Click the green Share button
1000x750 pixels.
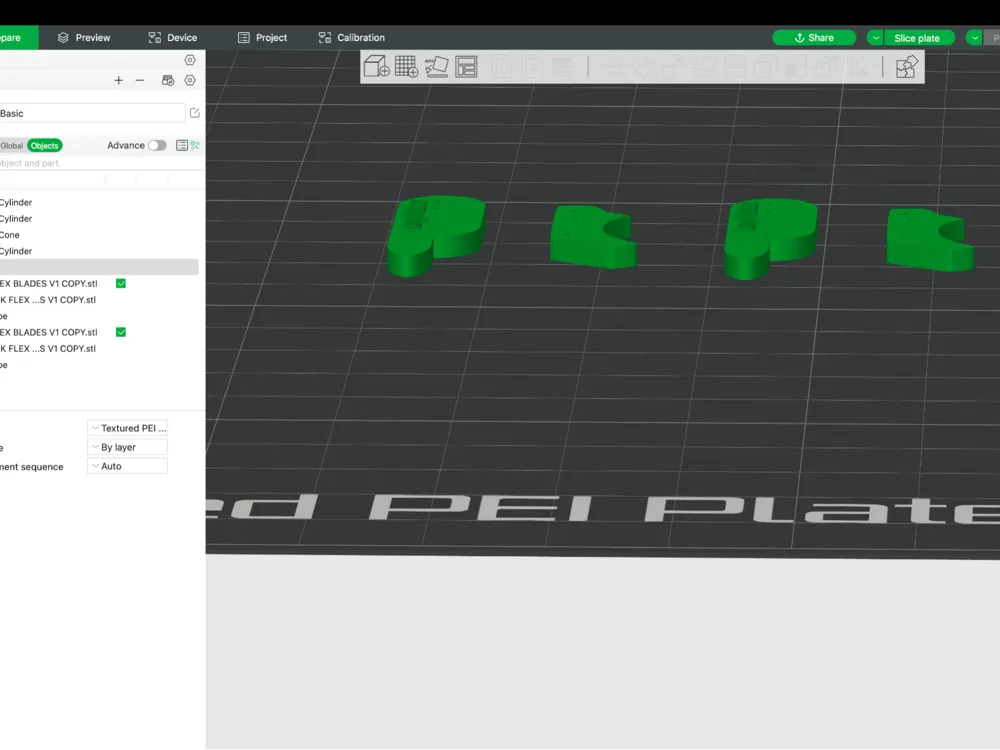(814, 38)
